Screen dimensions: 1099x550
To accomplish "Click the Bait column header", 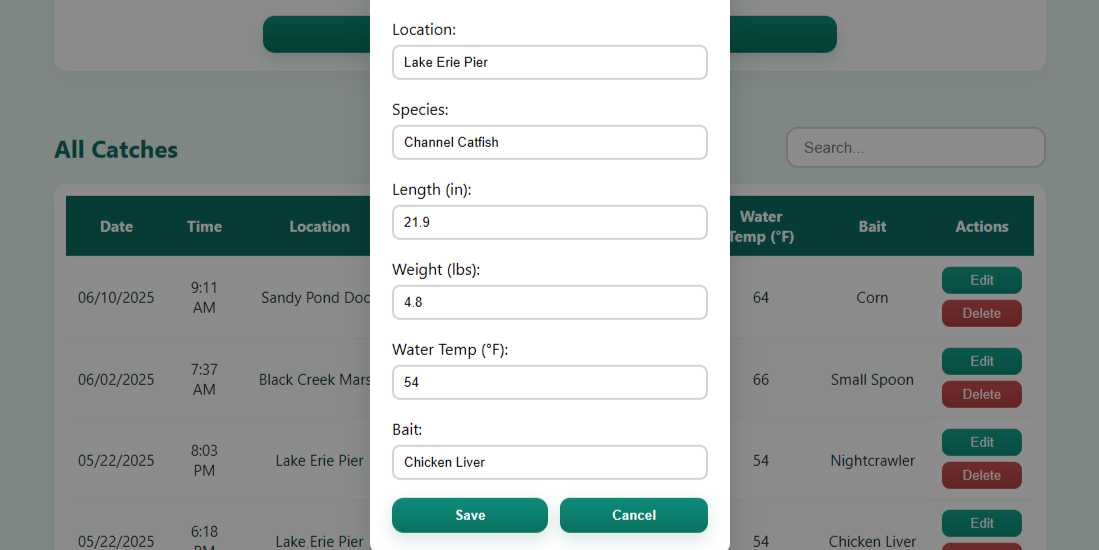I will (872, 226).
